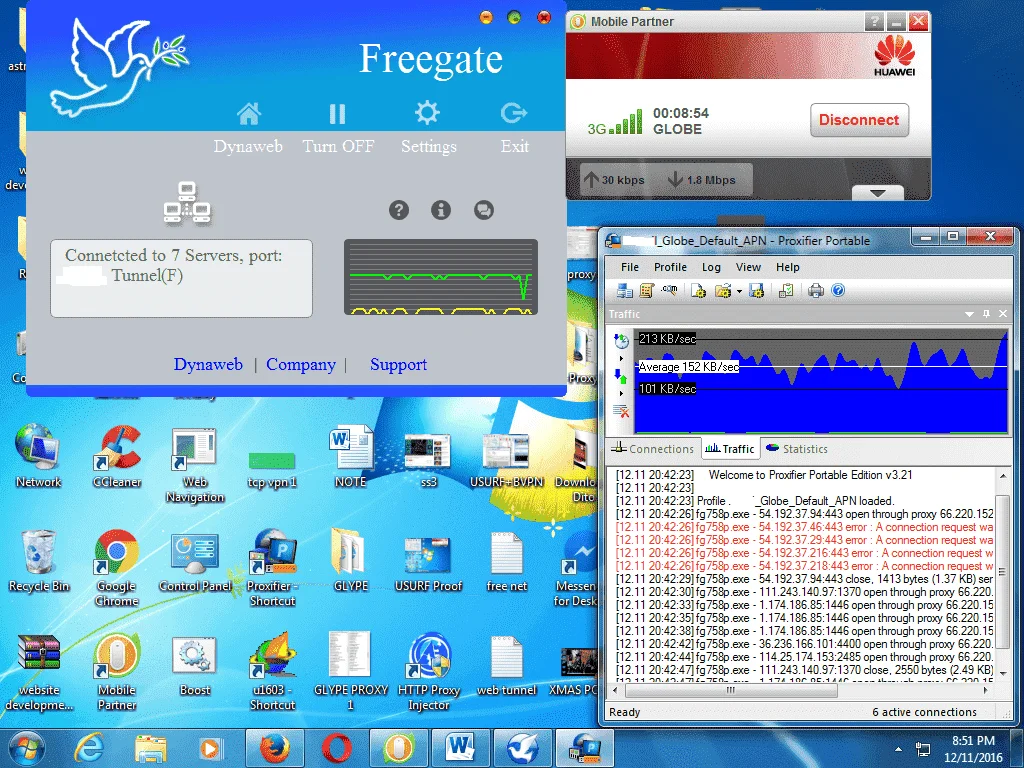Open the Proxy Checker clipboard icon

coord(786,291)
